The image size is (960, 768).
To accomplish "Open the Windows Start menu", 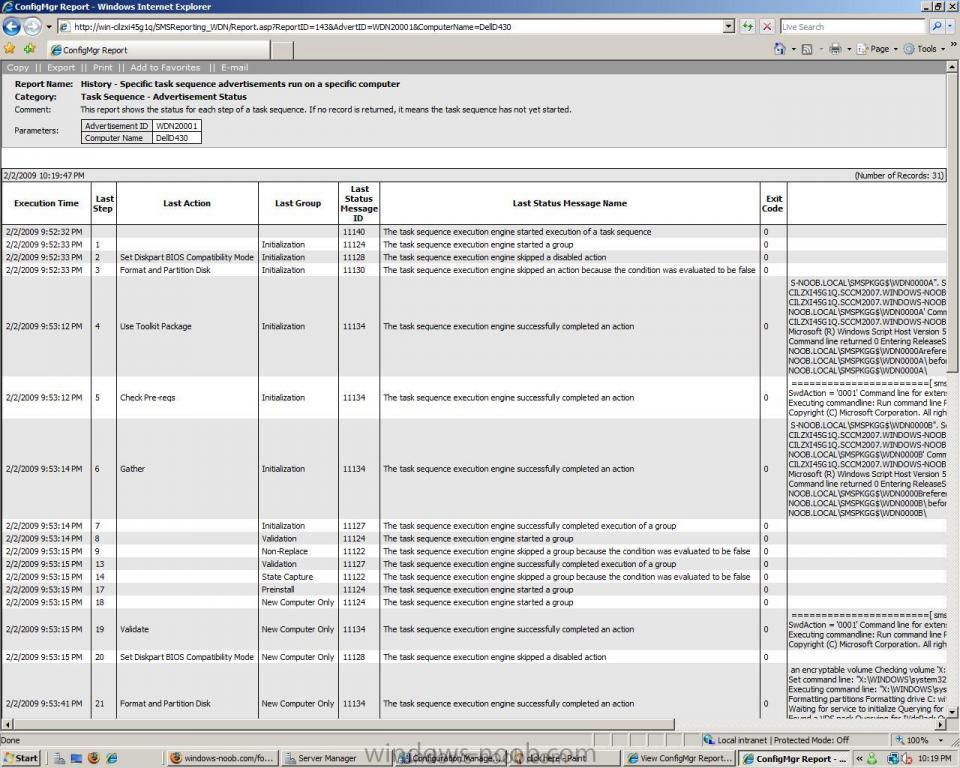I will pyautogui.click(x=21, y=758).
